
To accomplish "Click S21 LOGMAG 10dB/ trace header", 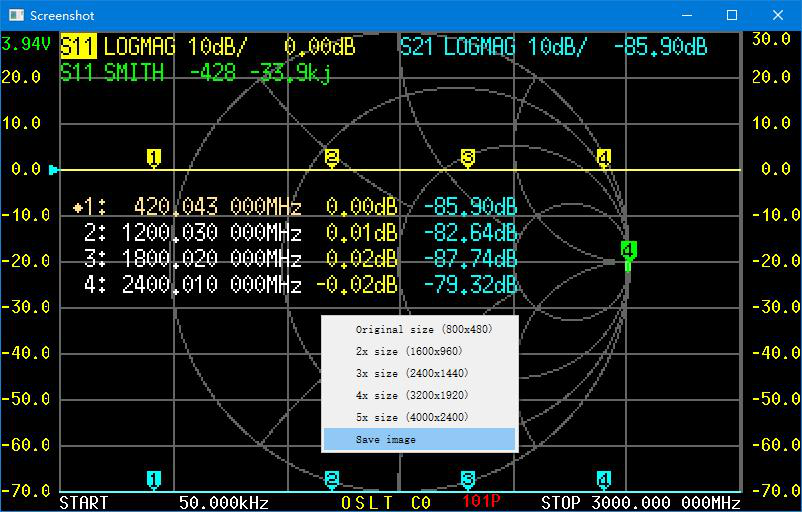I will [x=493, y=47].
